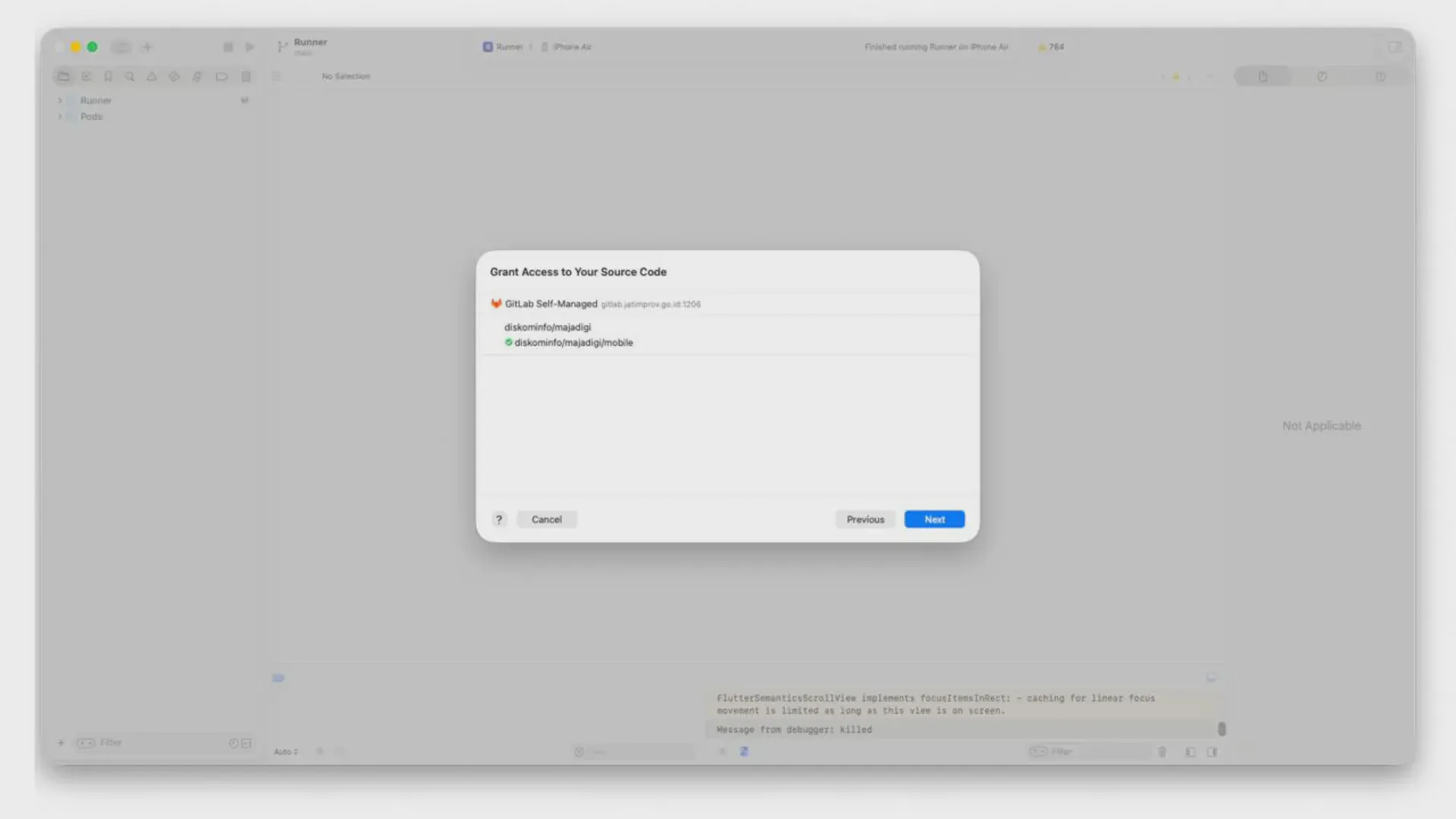Open the Report navigator
This screenshot has height=819, width=1456.
coord(245,76)
